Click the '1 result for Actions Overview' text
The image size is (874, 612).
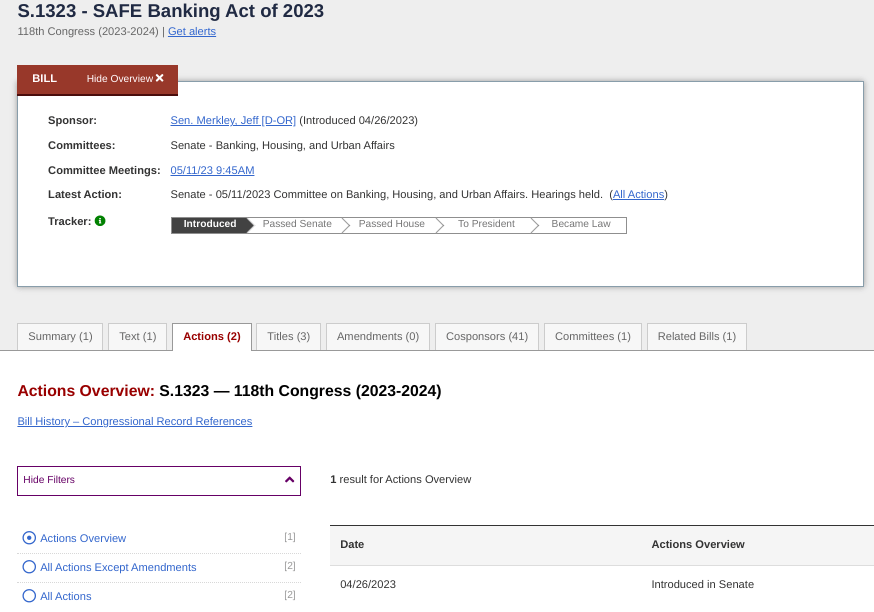[x=401, y=479]
